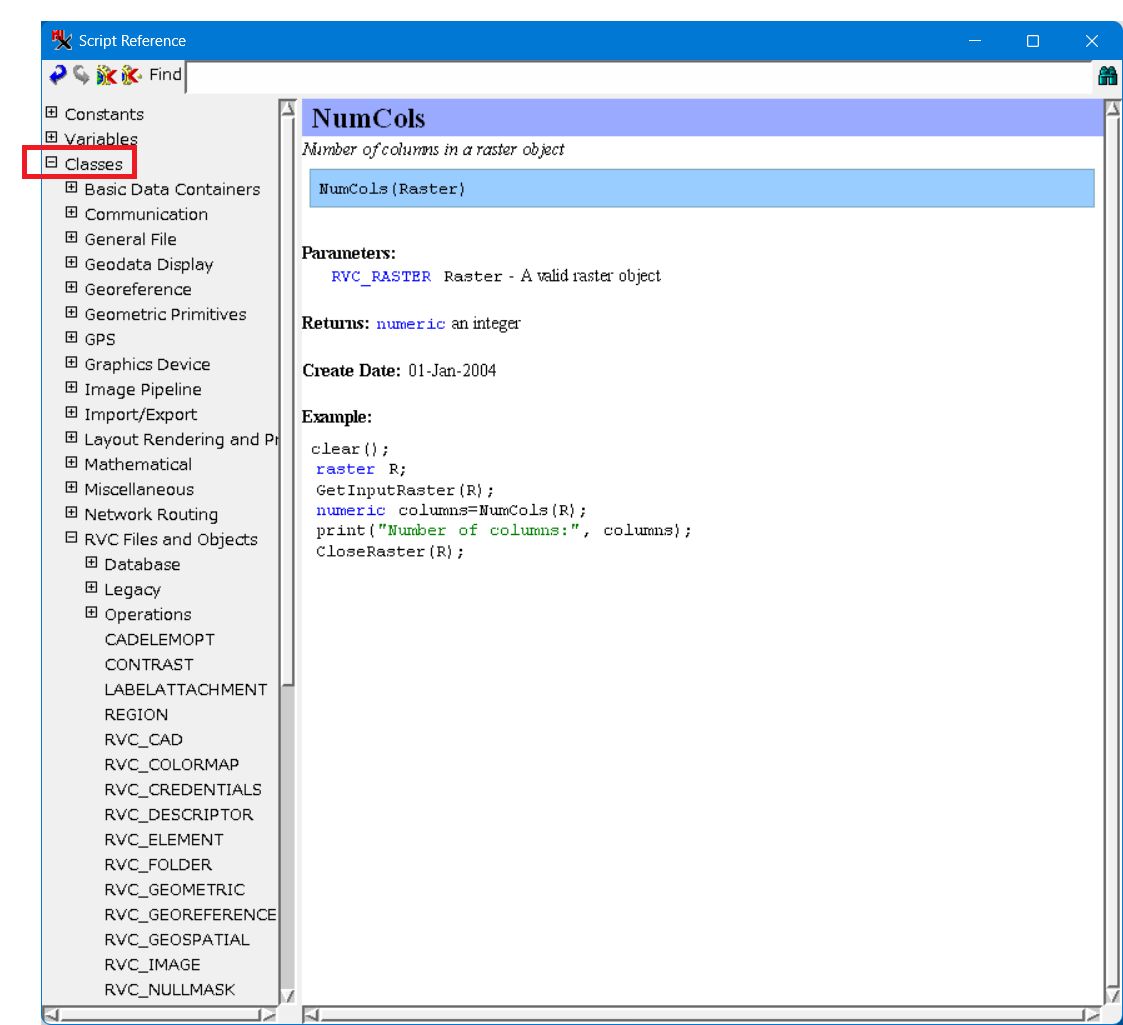Expand the Basic Data Containers node
Viewport: 1123px width, 1025px height.
(x=71, y=189)
